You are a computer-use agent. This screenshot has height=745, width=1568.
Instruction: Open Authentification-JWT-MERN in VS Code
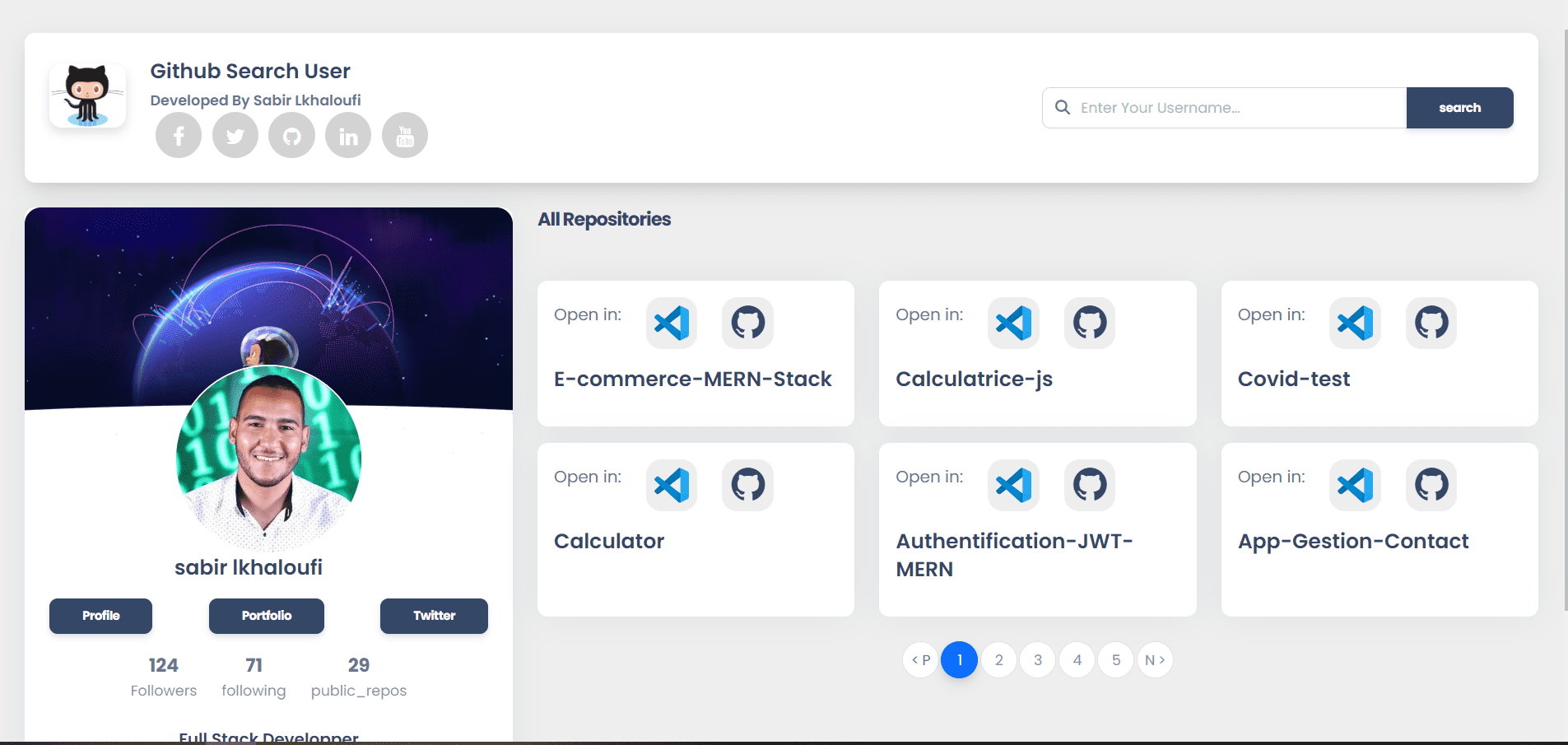click(1013, 485)
